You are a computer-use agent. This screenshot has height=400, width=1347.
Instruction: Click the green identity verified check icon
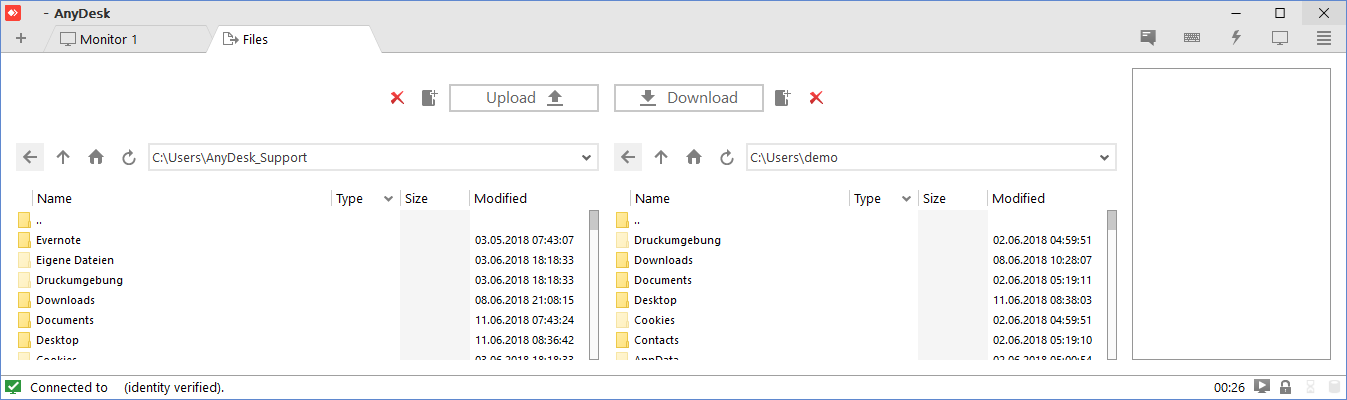pyautogui.click(x=13, y=387)
